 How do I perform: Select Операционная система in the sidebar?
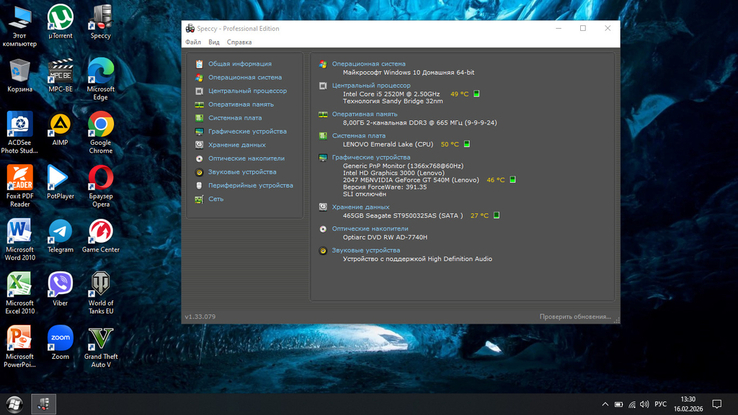click(x=245, y=77)
